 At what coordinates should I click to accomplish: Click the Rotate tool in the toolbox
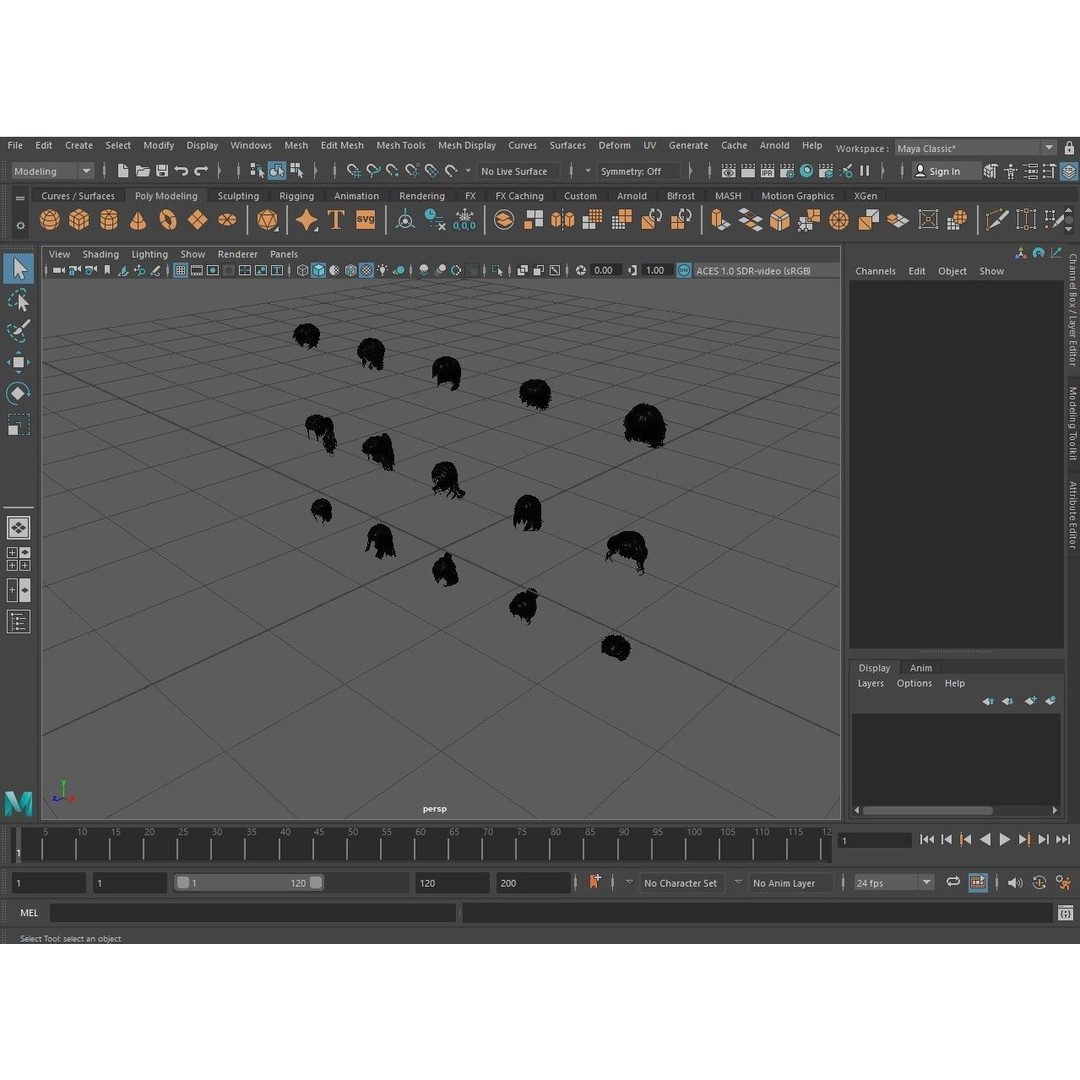coord(18,394)
